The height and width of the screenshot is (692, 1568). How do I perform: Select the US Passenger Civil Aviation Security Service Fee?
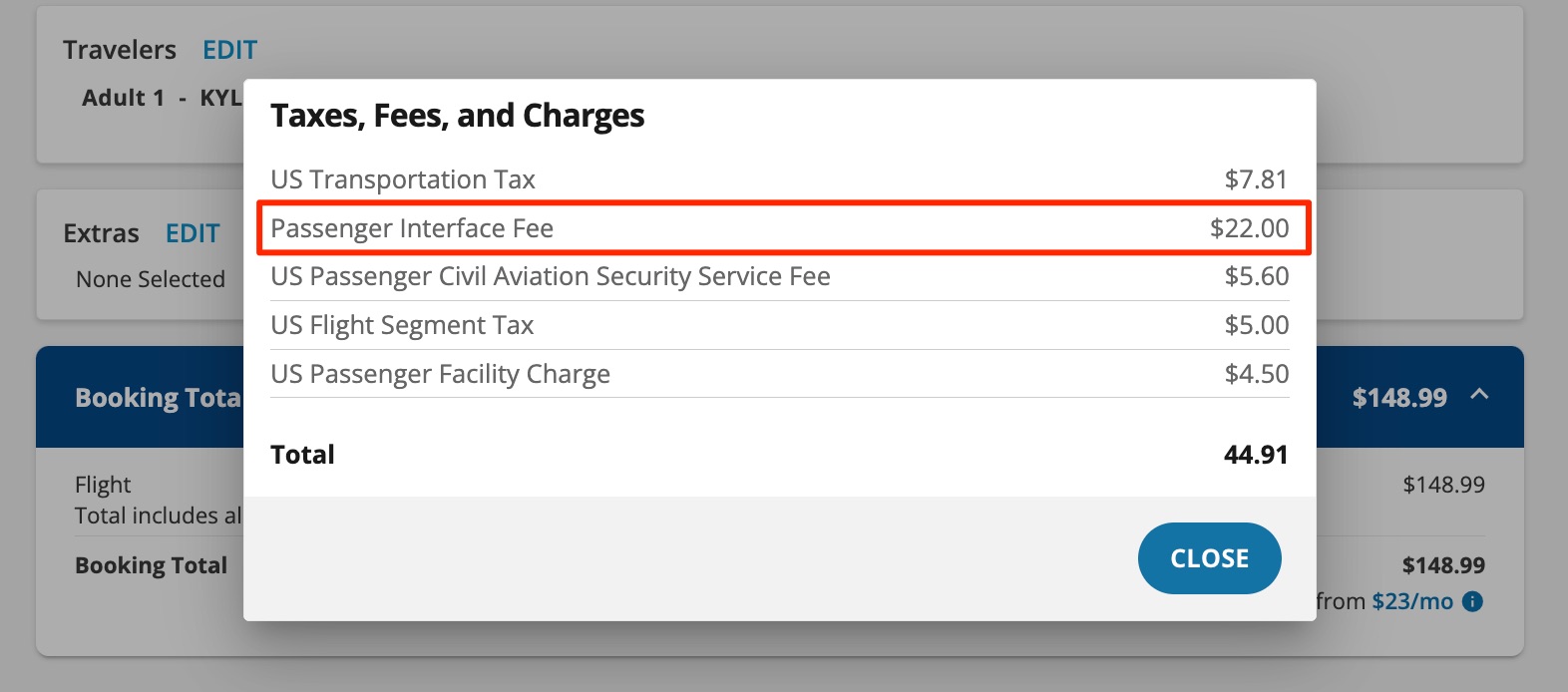tap(551, 276)
